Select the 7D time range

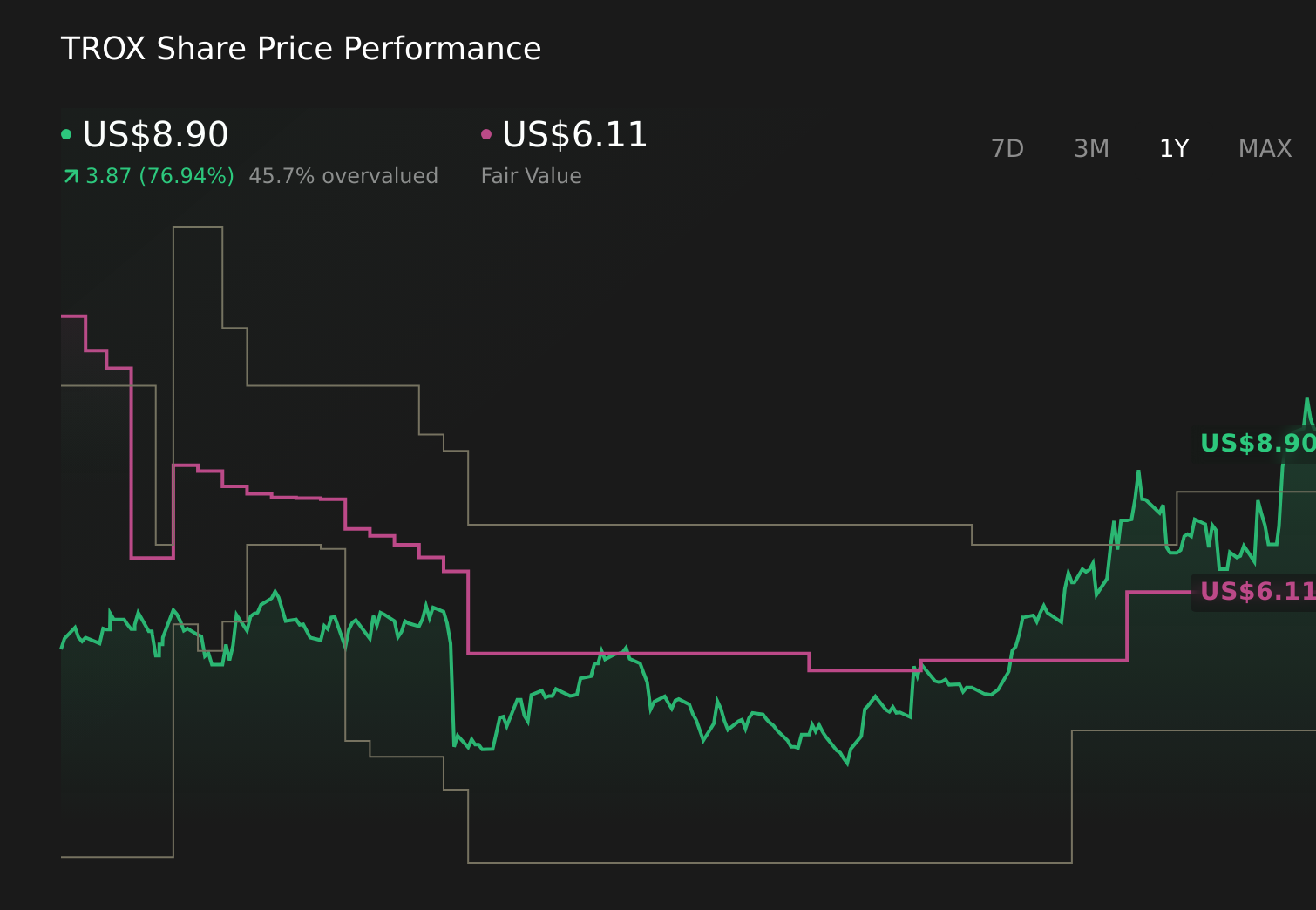[x=1007, y=148]
